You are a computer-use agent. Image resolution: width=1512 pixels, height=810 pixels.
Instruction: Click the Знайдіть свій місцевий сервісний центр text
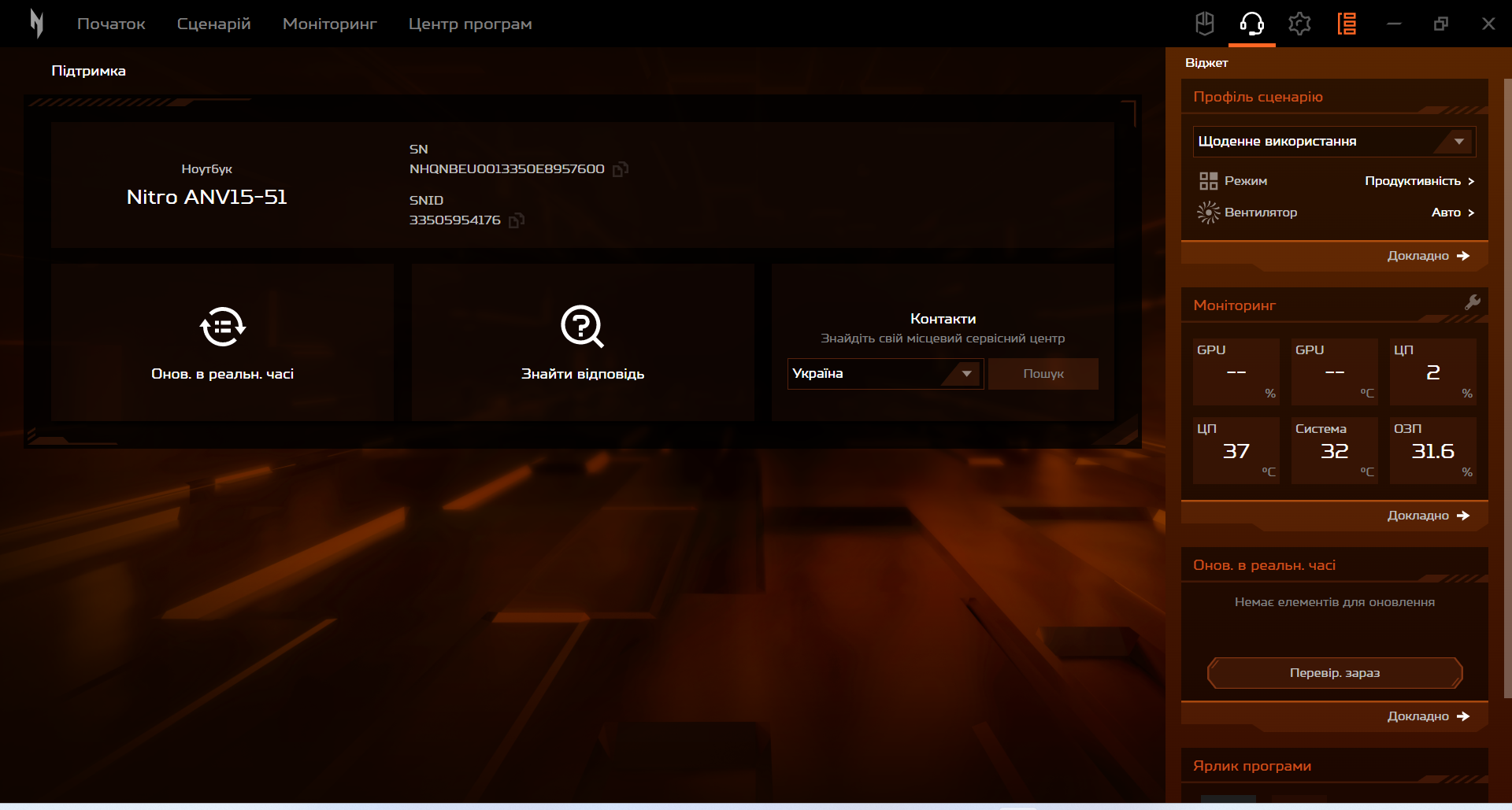[943, 338]
